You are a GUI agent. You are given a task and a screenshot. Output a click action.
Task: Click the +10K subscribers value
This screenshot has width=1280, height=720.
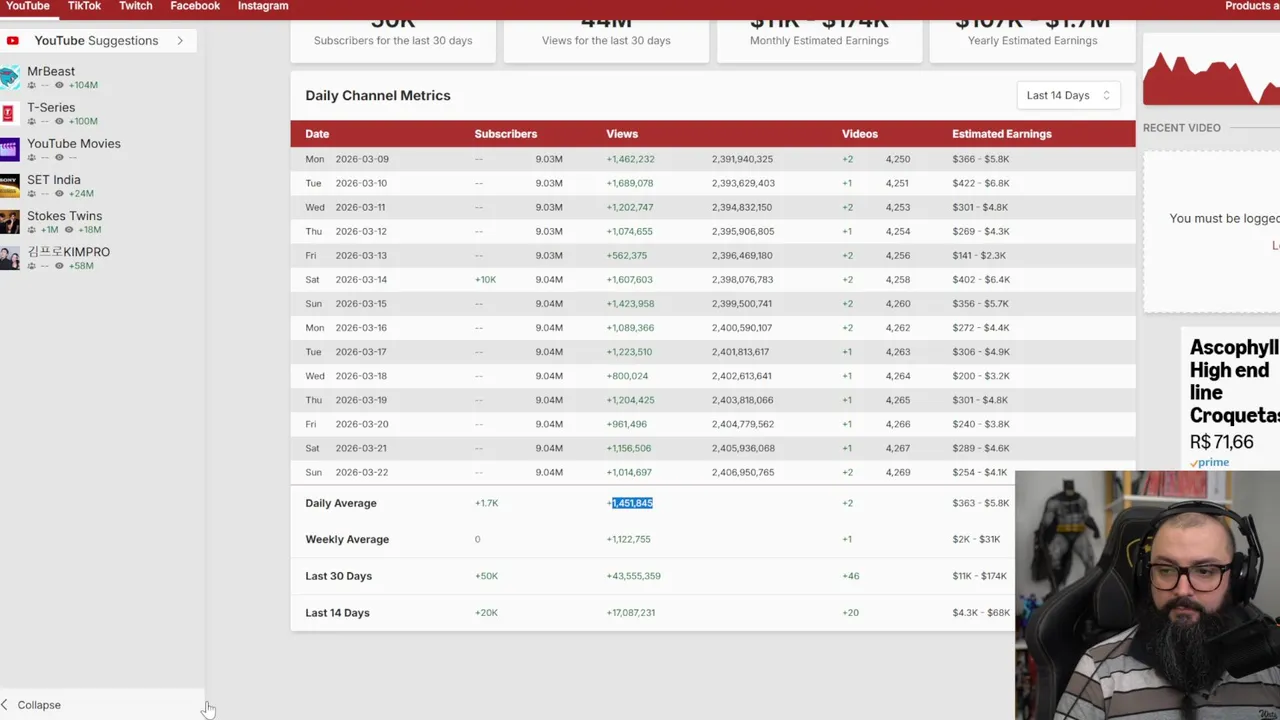click(485, 279)
